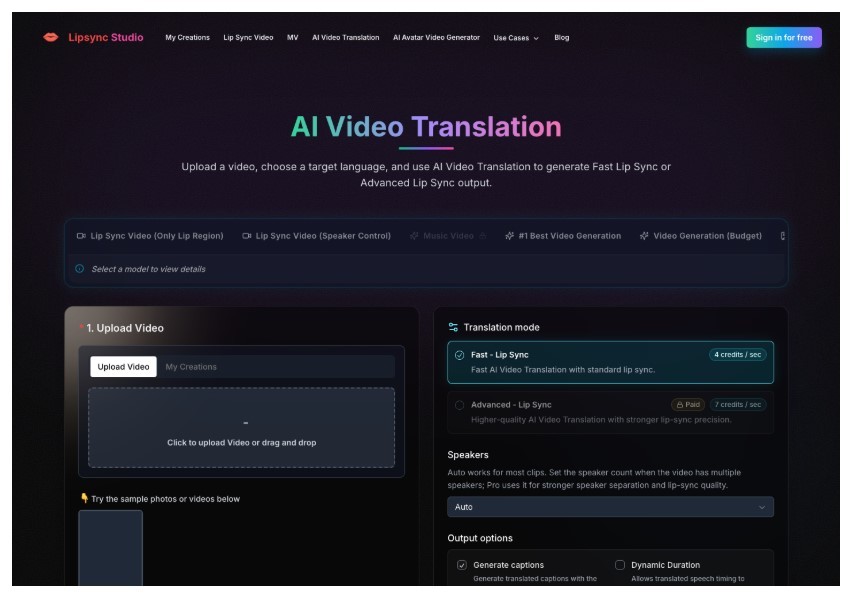Click lock icon after Music Video
Image resolution: width=850 pixels, height=597 pixels.
pyautogui.click(x=482, y=236)
